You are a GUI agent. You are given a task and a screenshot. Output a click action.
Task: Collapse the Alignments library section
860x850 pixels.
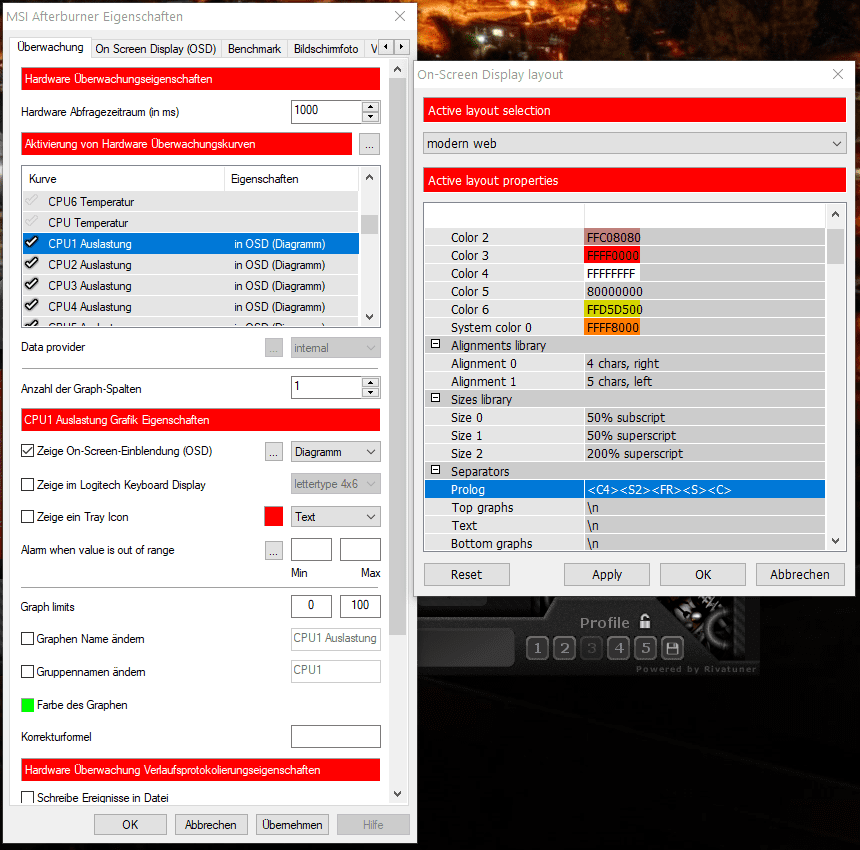(435, 344)
